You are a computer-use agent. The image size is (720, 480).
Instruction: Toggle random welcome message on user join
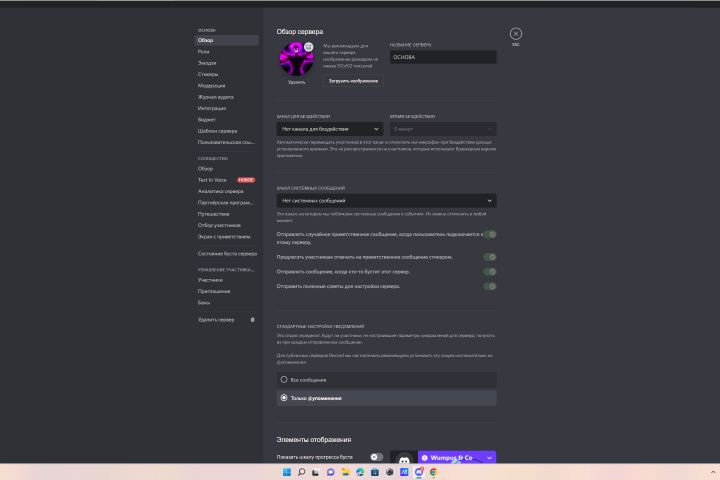tap(490, 234)
